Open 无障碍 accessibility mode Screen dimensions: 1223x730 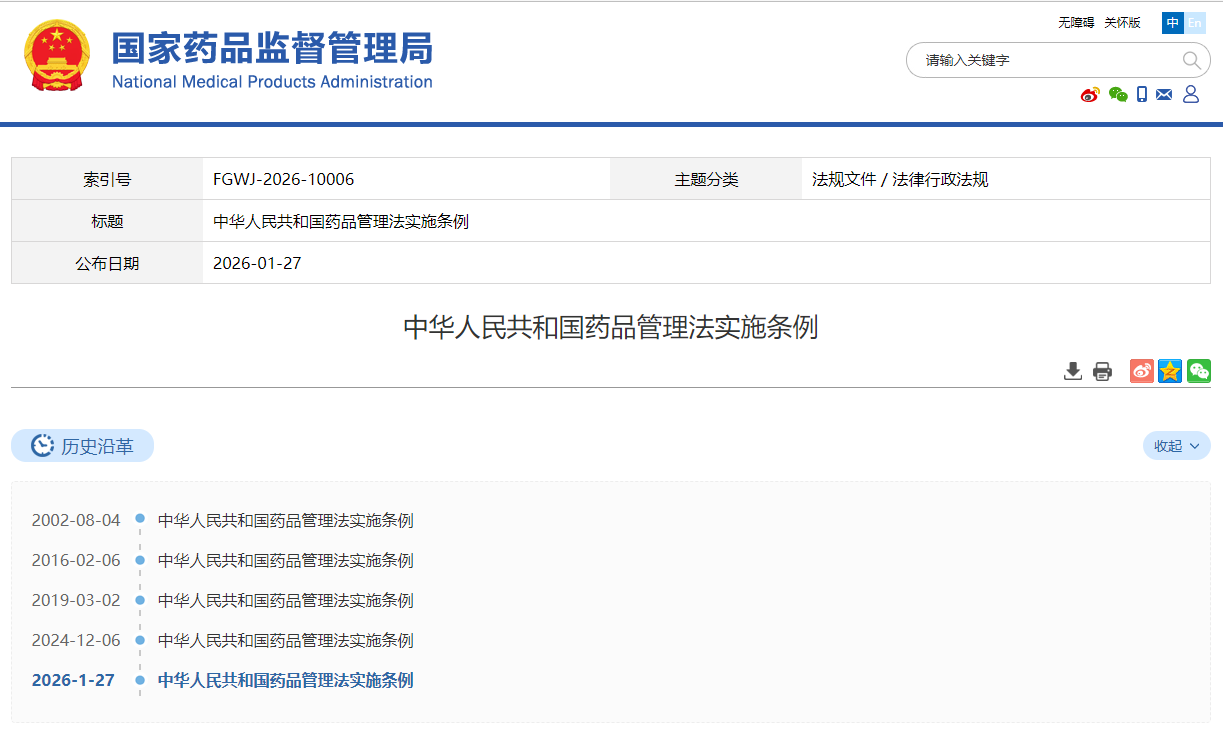click(1076, 23)
